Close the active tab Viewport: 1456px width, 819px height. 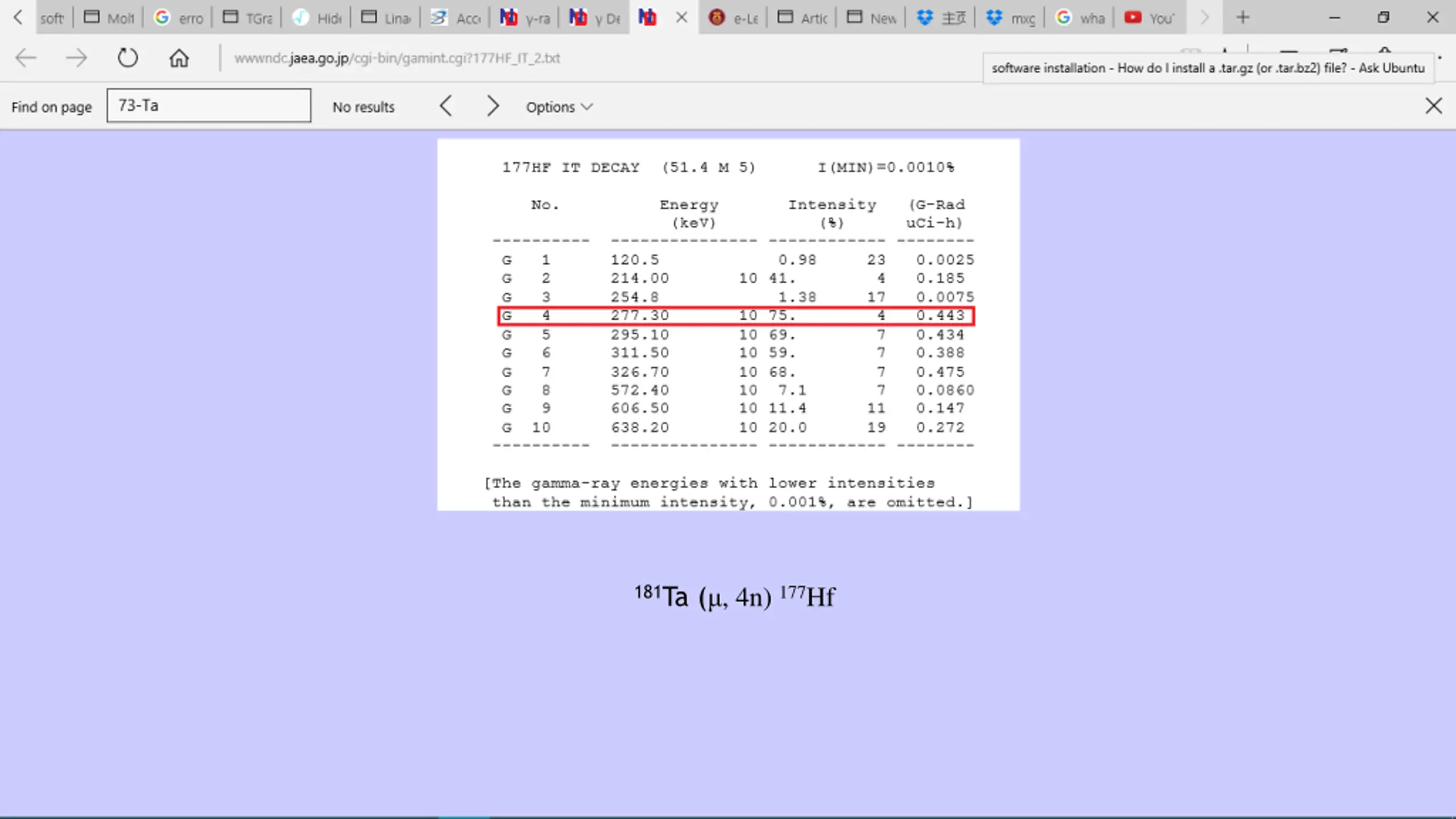click(682, 18)
